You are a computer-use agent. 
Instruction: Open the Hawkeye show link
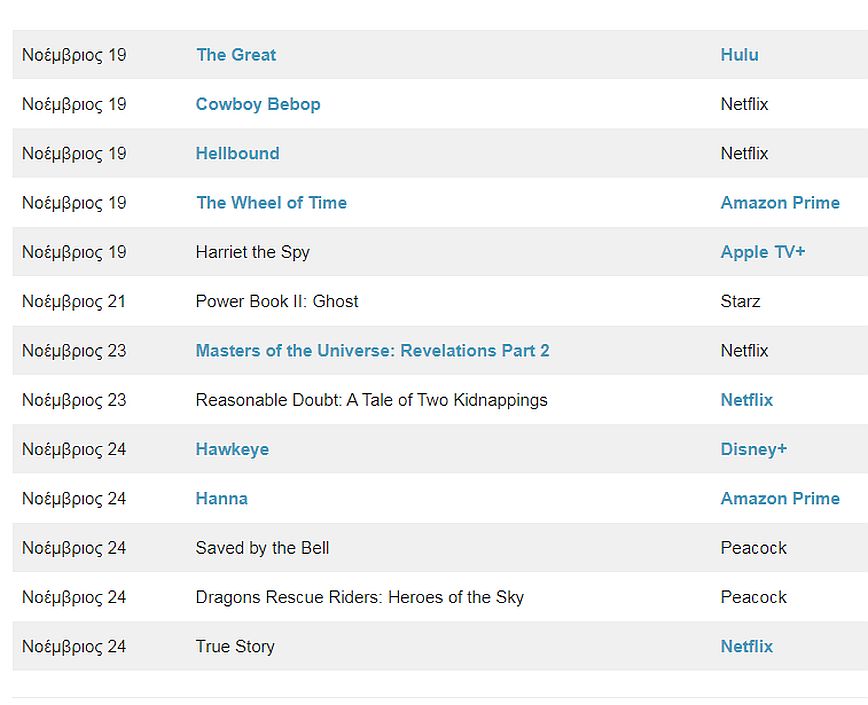[232, 450]
